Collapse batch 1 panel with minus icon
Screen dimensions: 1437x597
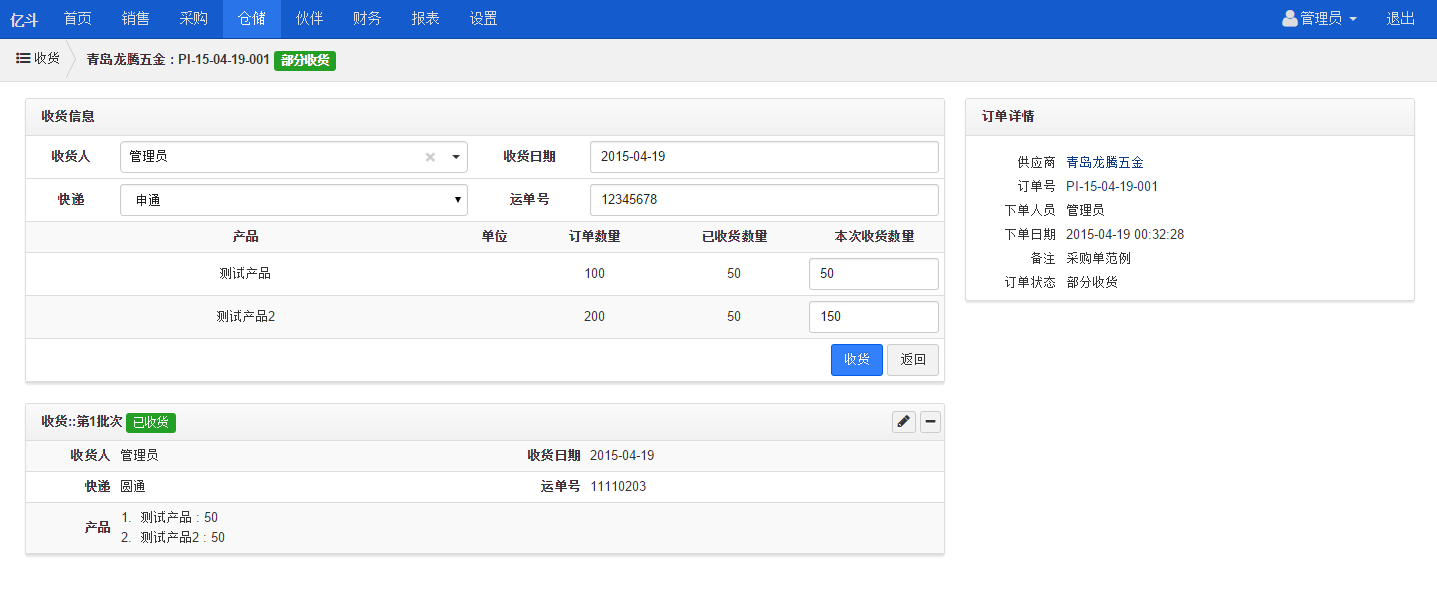coord(930,422)
